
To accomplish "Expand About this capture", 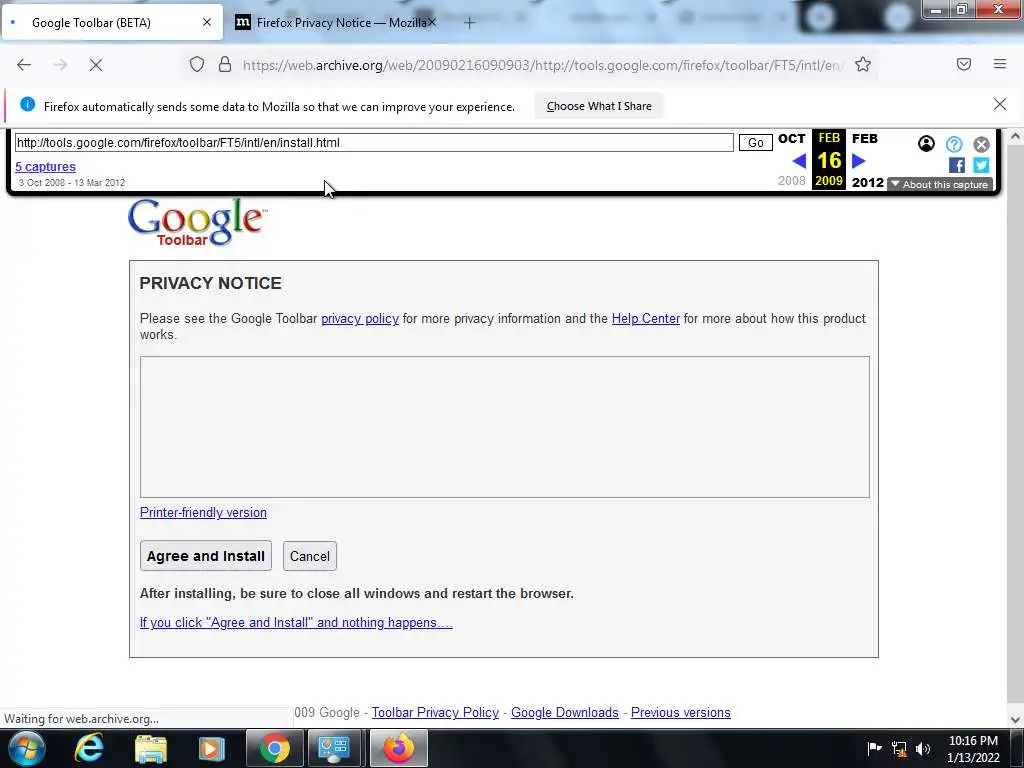I will [940, 185].
